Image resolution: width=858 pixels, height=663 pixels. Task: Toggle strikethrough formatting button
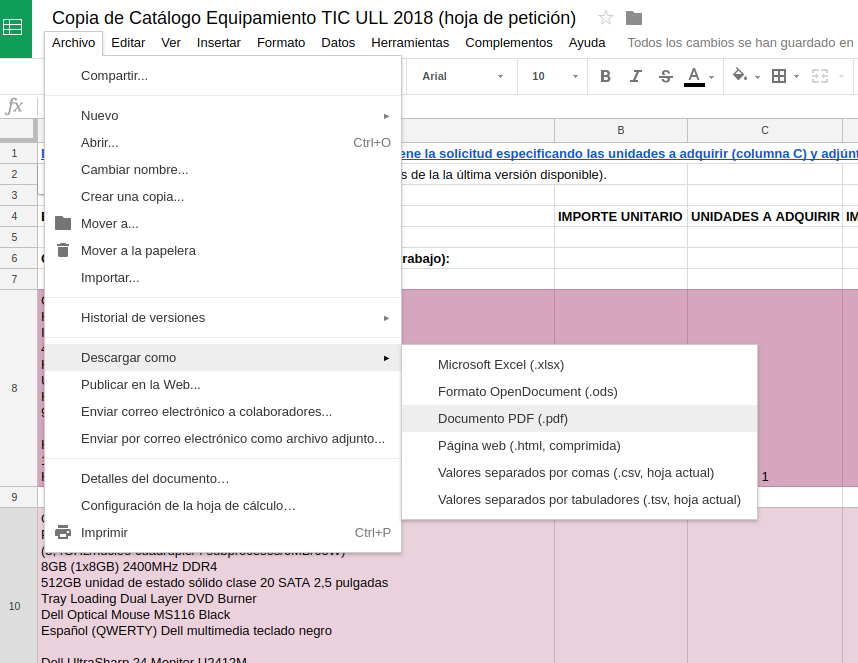tap(665, 76)
